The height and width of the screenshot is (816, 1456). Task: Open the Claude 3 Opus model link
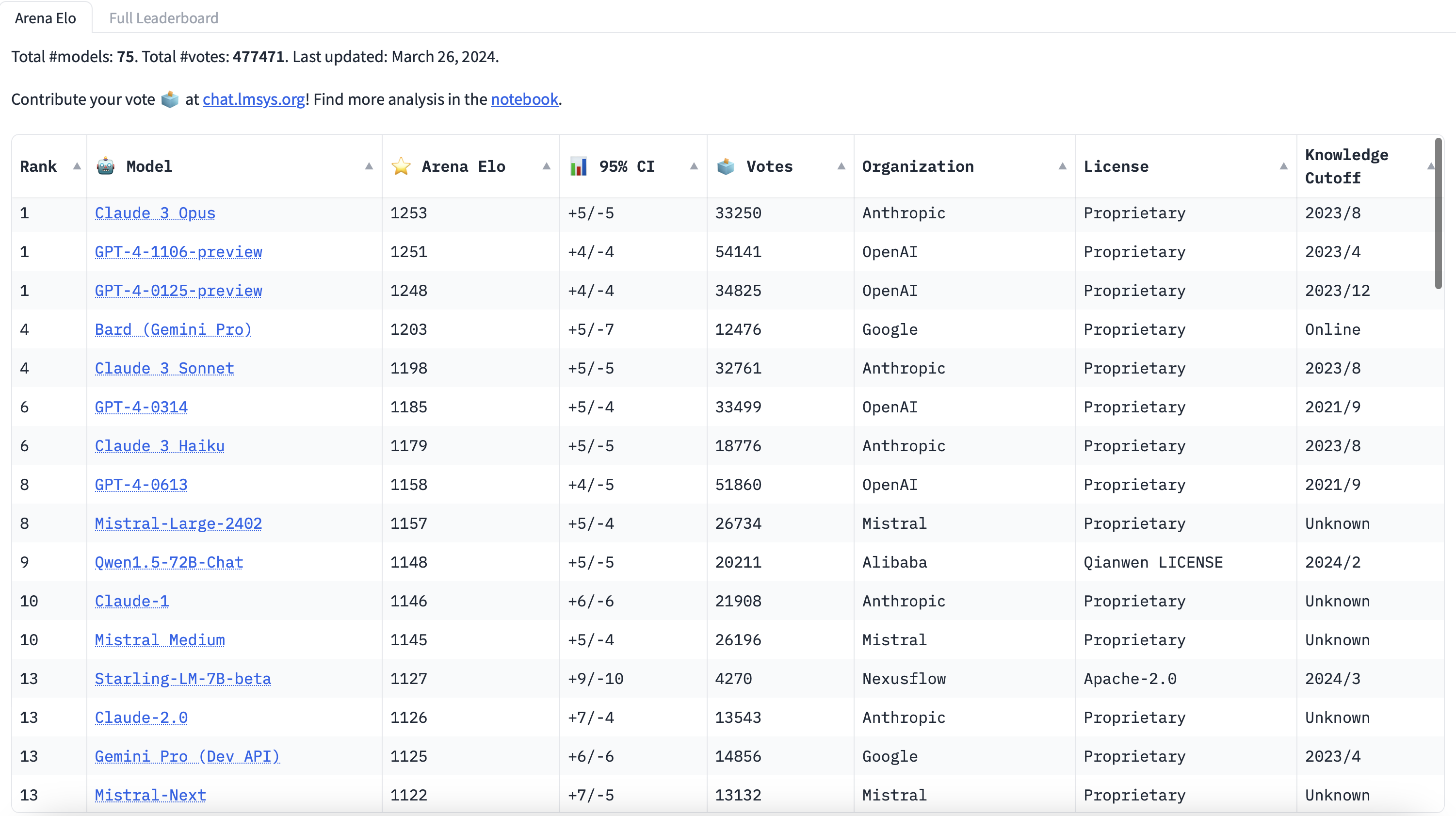[155, 213]
